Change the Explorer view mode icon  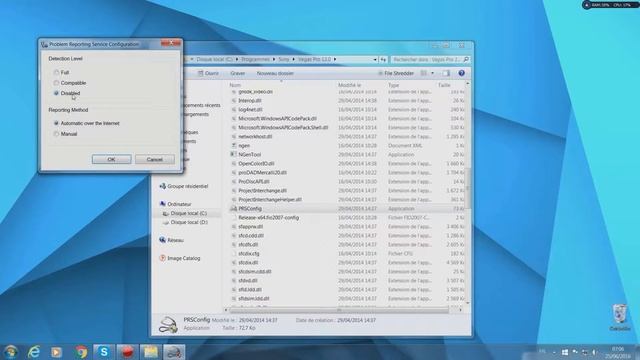(424, 73)
